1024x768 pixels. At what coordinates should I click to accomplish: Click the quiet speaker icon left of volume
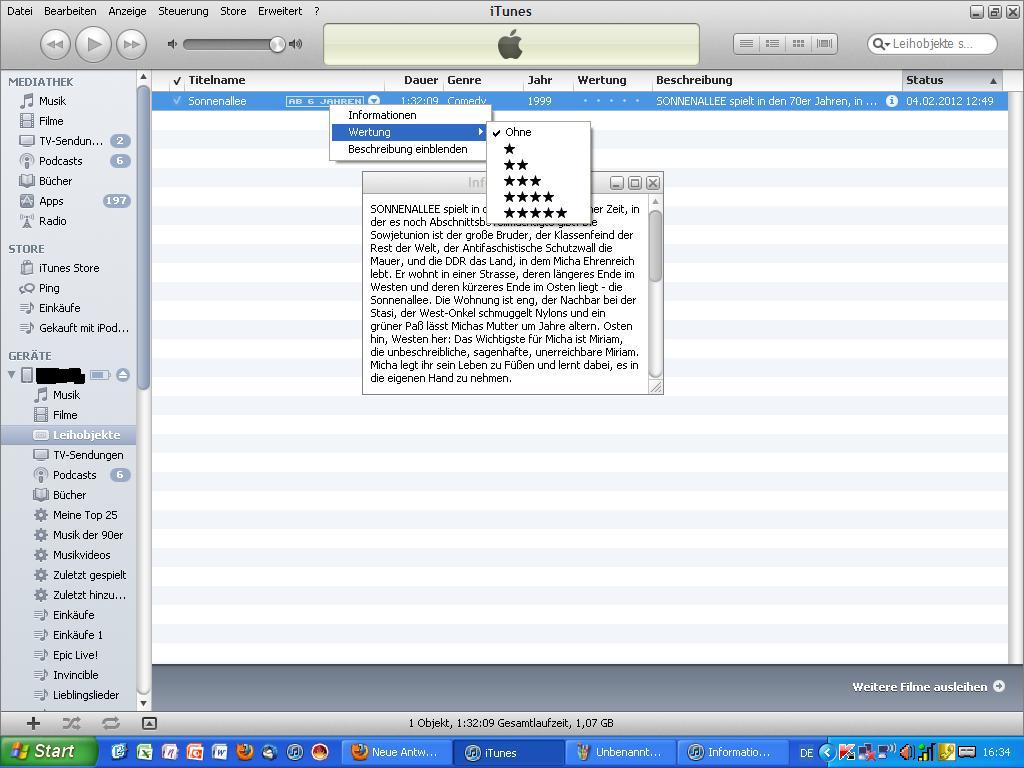(172, 44)
